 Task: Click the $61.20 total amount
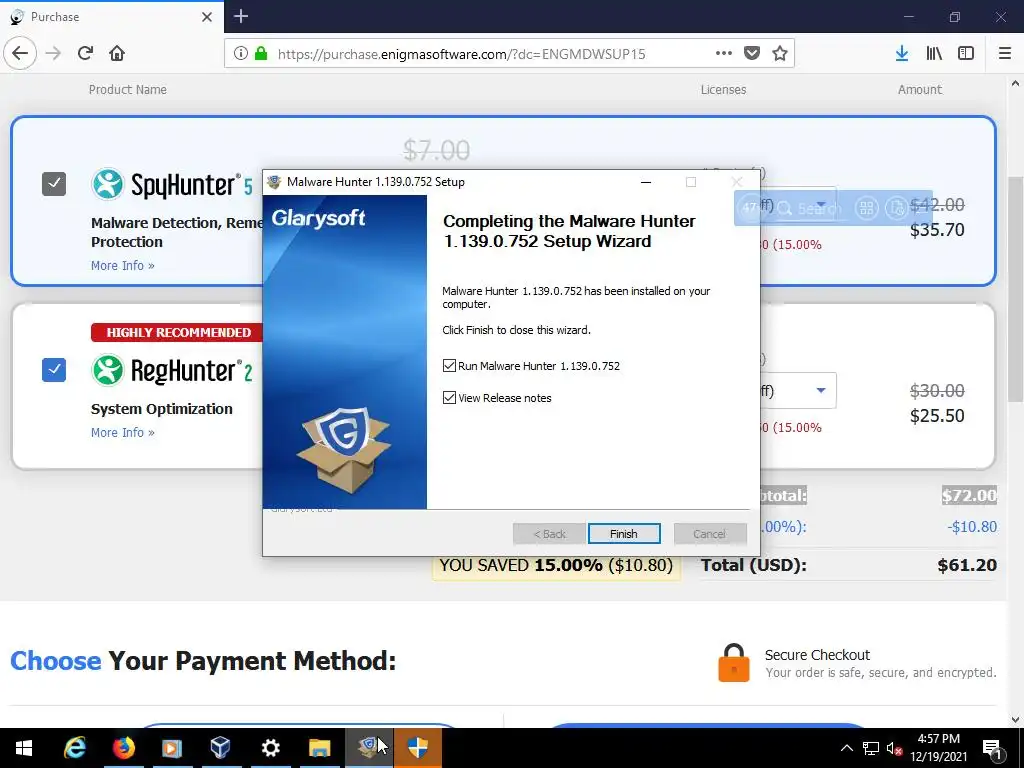[967, 566]
